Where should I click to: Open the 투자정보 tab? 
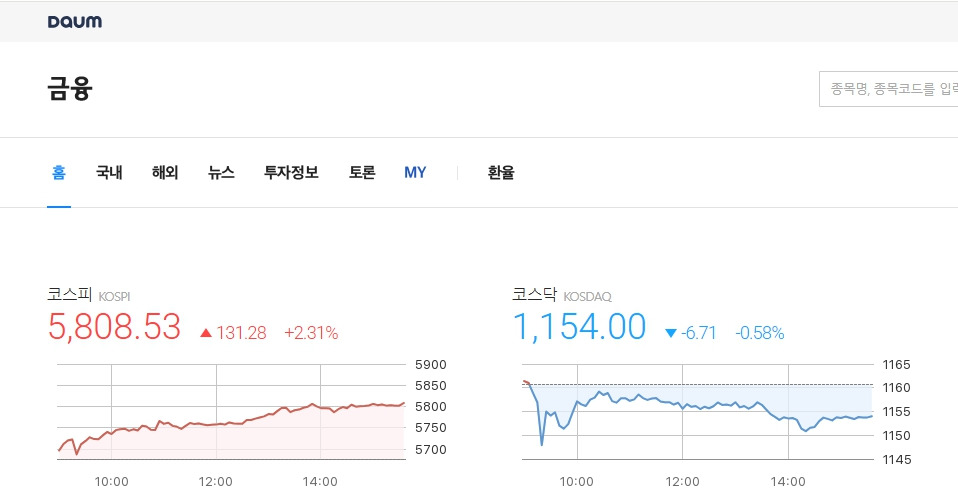coord(291,173)
